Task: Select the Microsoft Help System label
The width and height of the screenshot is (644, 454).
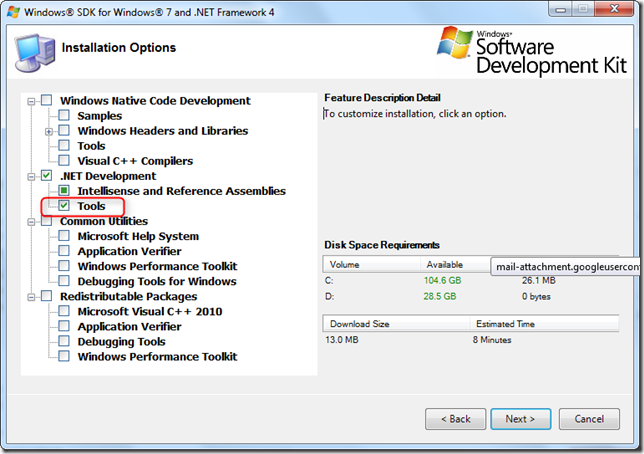Action: [x=138, y=236]
